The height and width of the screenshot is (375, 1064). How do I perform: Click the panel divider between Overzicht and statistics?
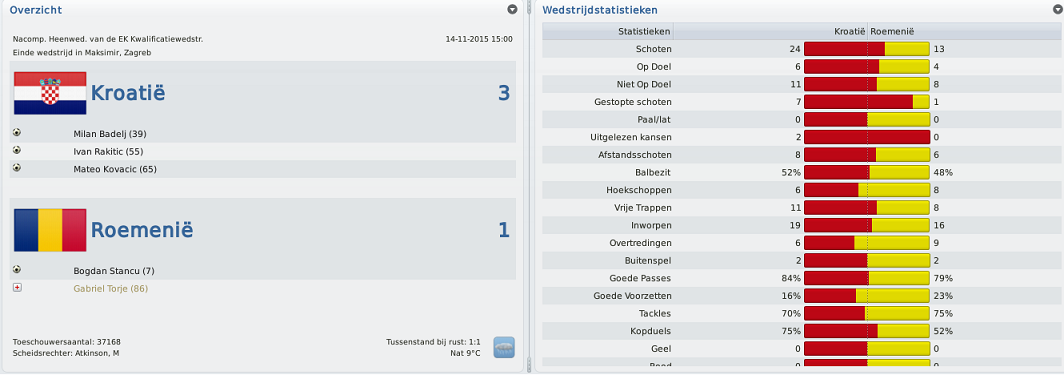[529, 187]
